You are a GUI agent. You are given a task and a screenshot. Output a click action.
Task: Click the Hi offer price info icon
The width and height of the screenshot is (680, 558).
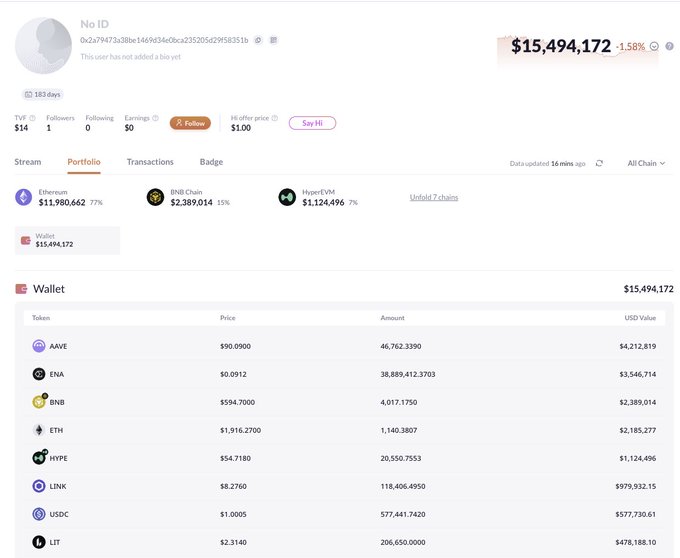275,118
